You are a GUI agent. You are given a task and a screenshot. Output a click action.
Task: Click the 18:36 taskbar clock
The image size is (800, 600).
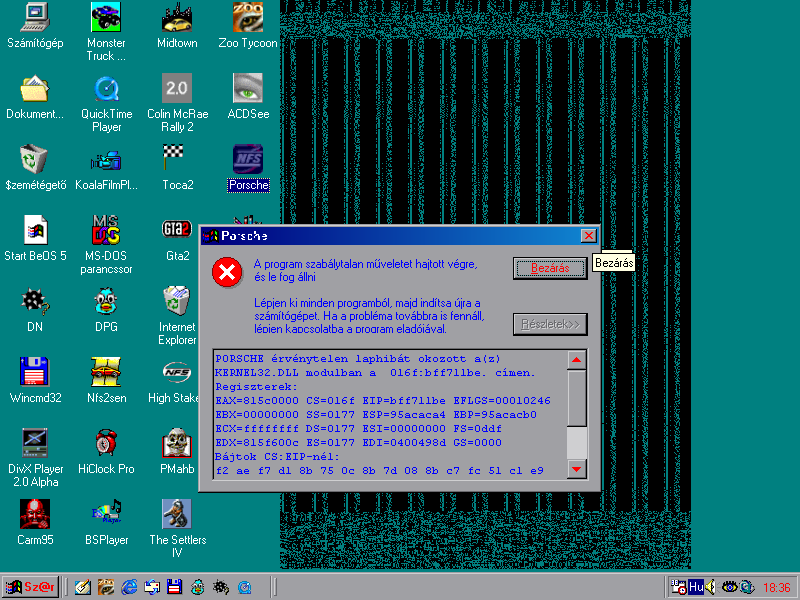point(777,588)
